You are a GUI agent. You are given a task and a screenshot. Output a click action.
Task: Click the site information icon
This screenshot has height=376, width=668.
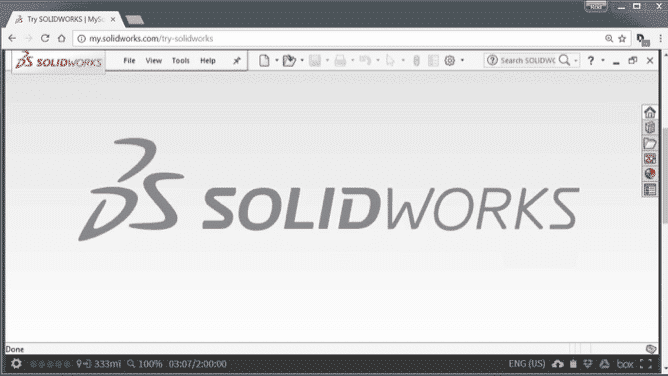81,38
